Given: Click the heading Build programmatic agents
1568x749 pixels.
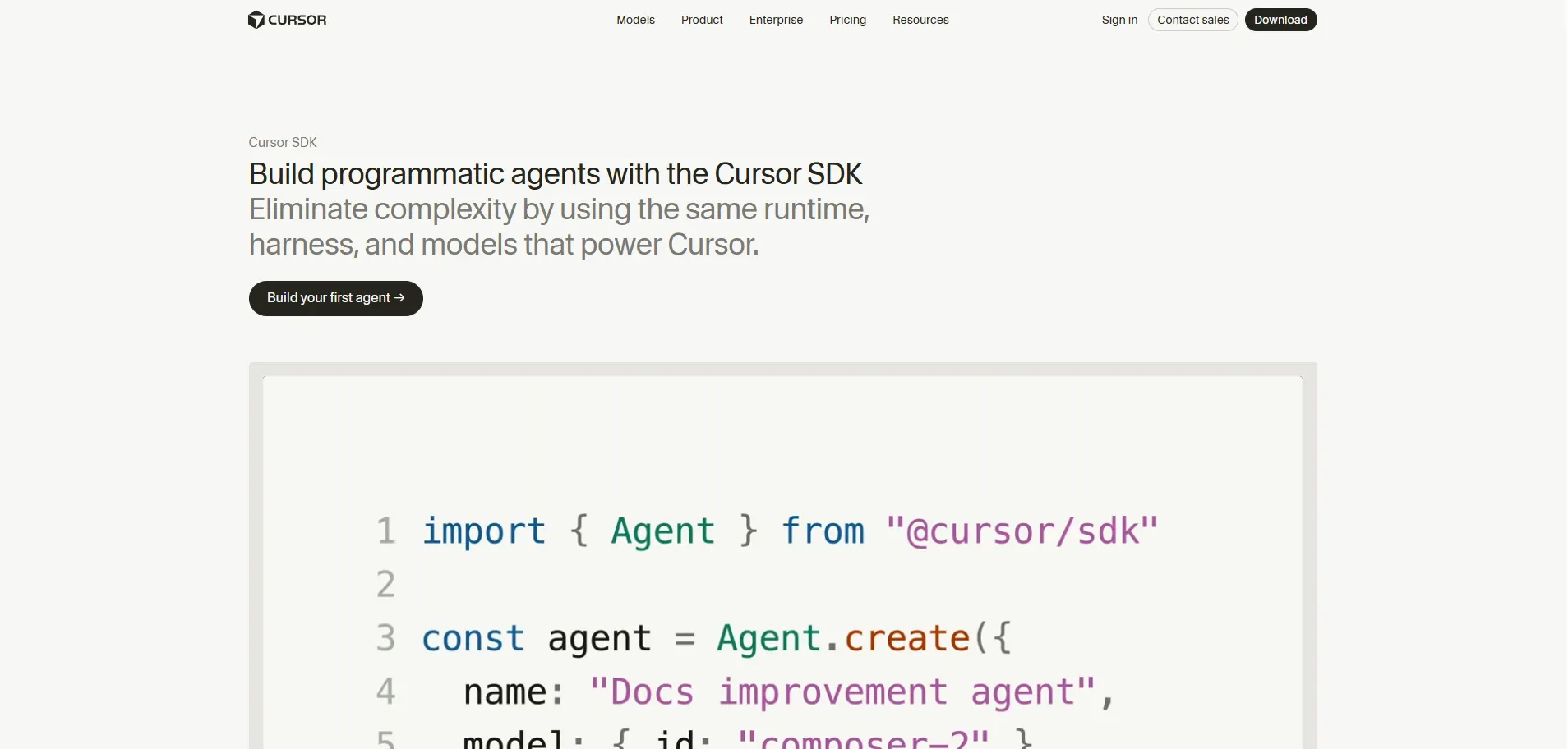Looking at the screenshot, I should (x=556, y=174).
